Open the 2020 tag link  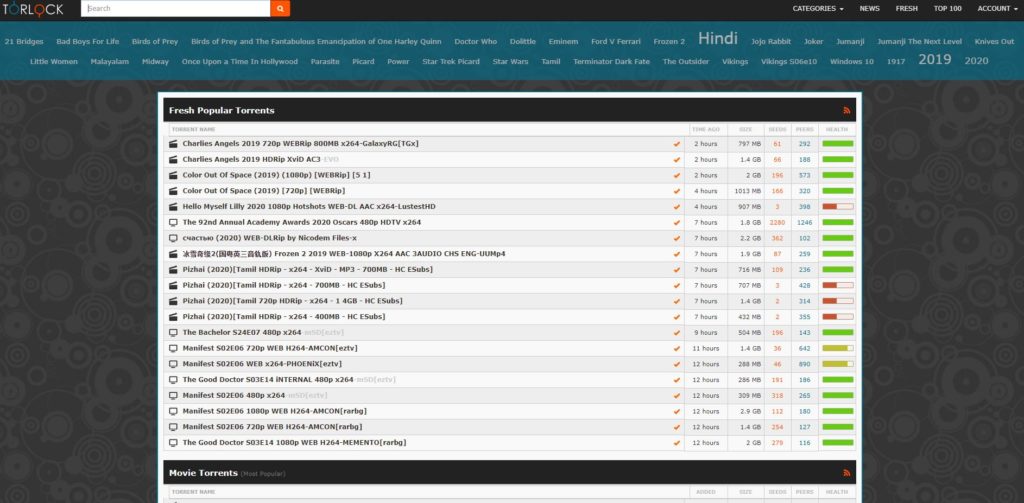976,61
